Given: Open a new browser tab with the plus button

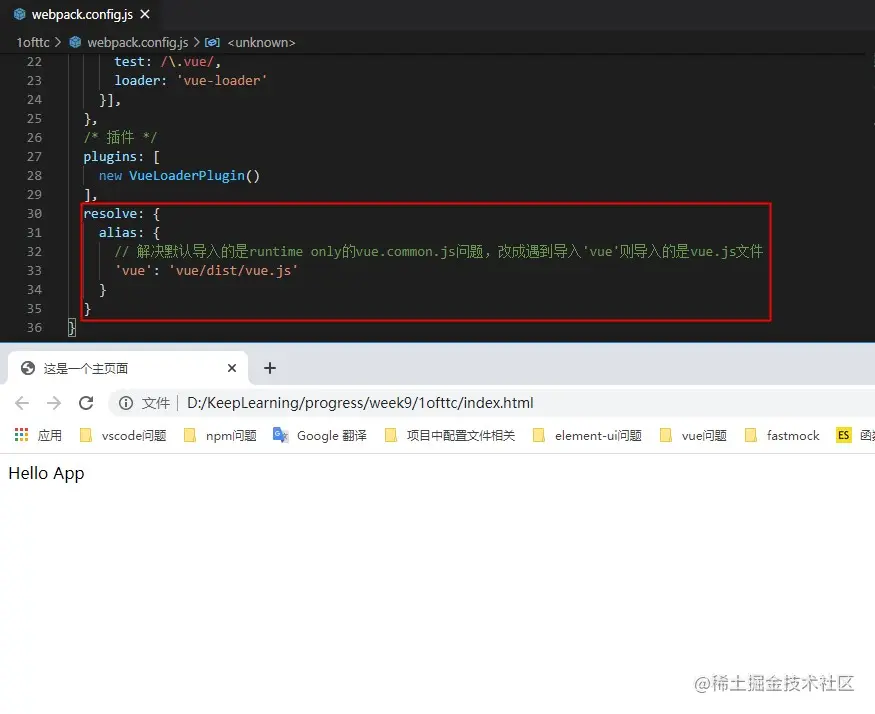Looking at the screenshot, I should pos(270,368).
